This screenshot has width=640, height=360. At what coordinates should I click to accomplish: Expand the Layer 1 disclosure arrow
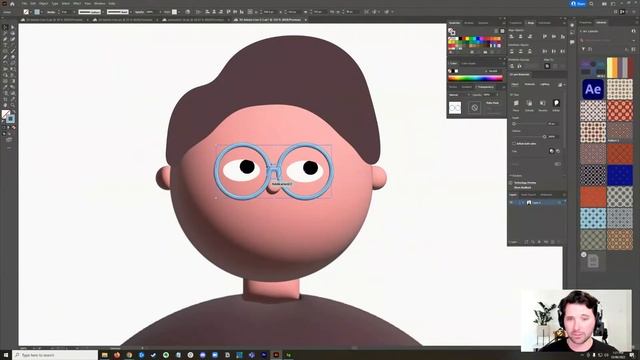pos(522,202)
